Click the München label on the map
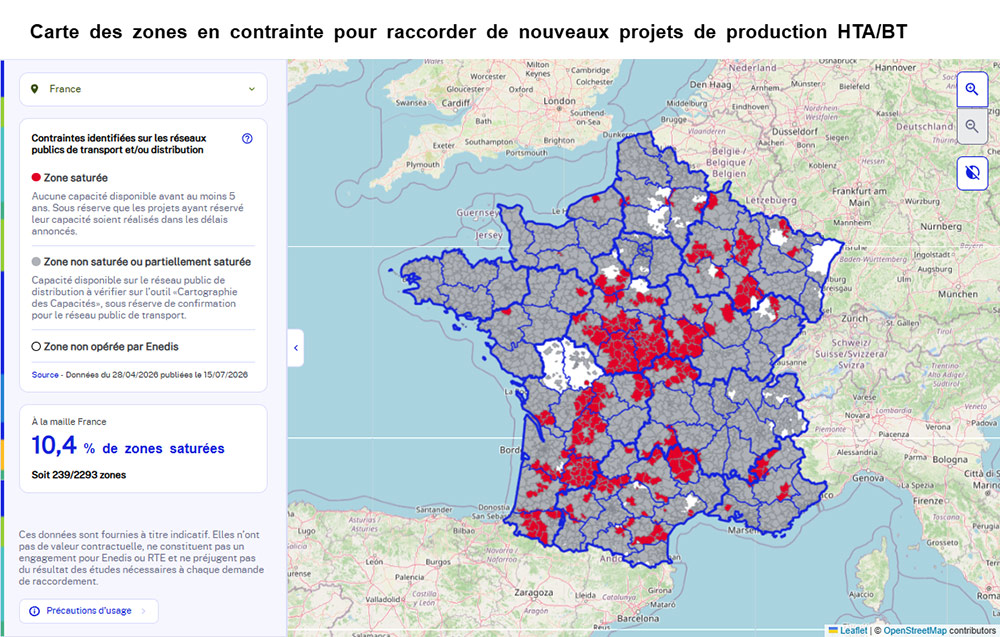Image resolution: width=1000 pixels, height=637 pixels. coord(957,294)
